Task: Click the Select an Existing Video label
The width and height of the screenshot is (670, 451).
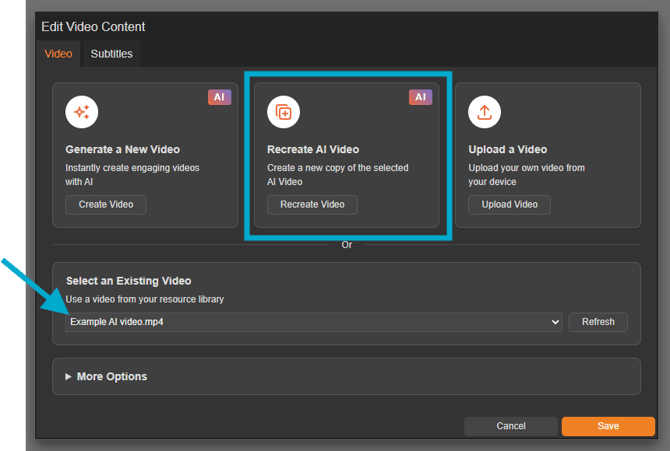Action: tap(128, 281)
